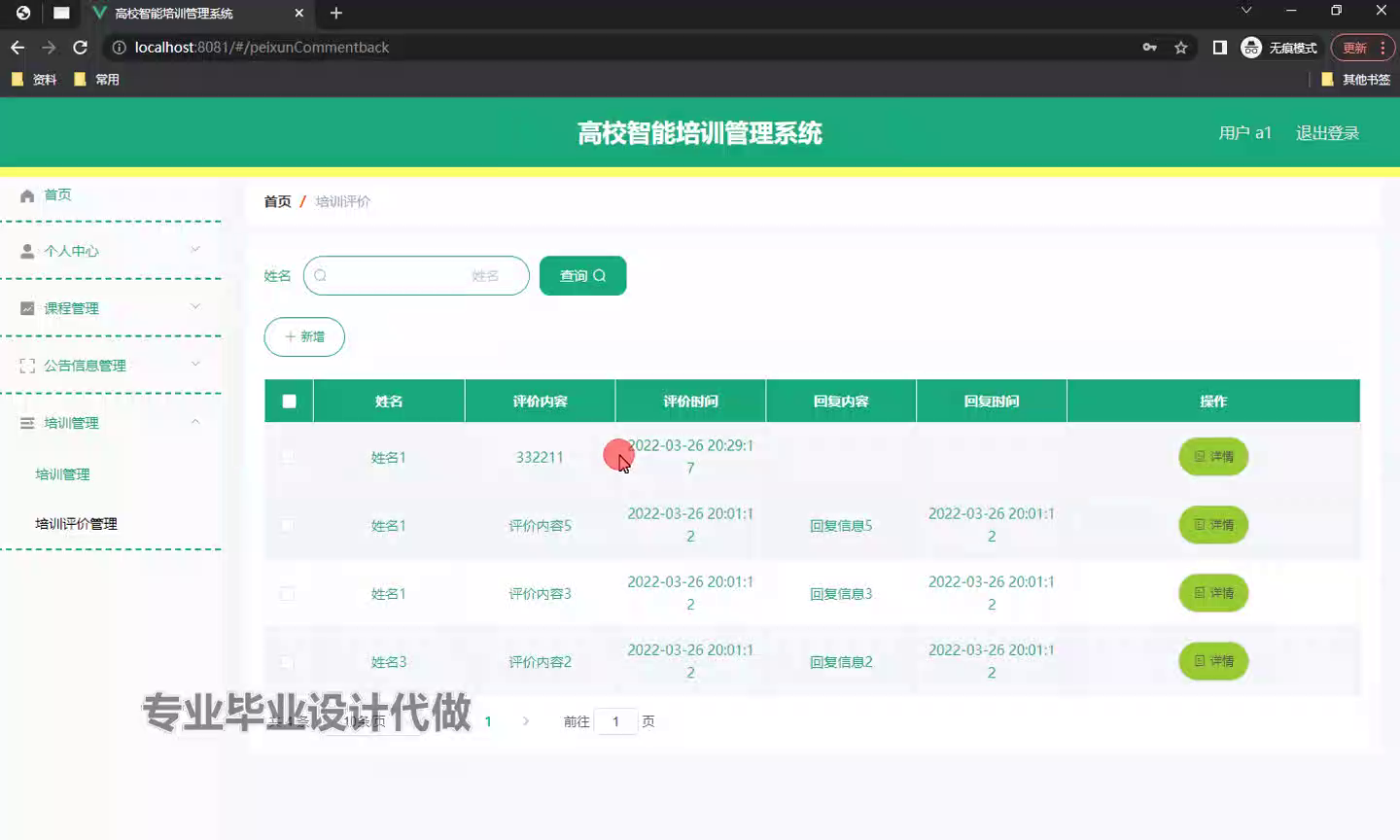Check the row with 评价内容3
The image size is (1400, 840).
click(287, 593)
